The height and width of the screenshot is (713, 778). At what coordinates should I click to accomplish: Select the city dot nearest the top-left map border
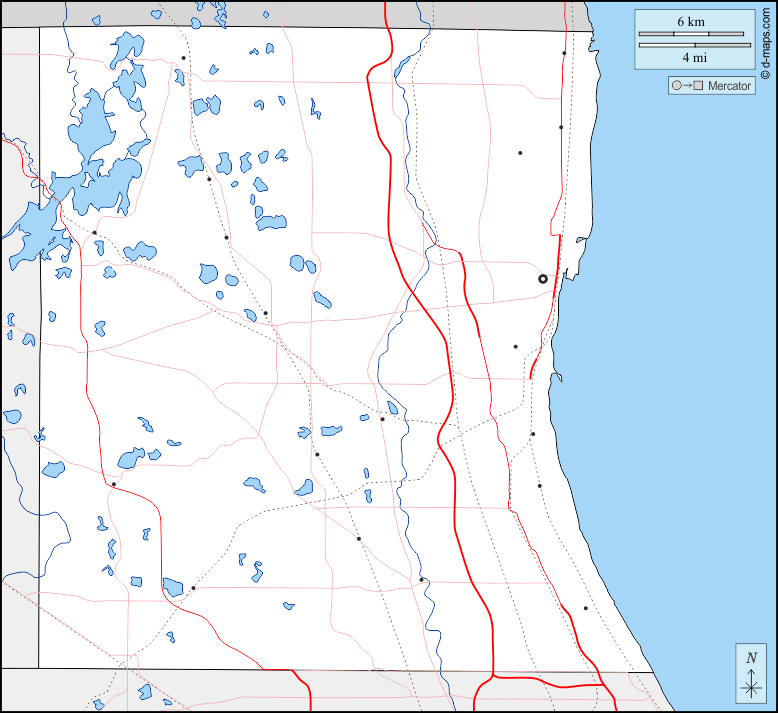click(x=184, y=58)
